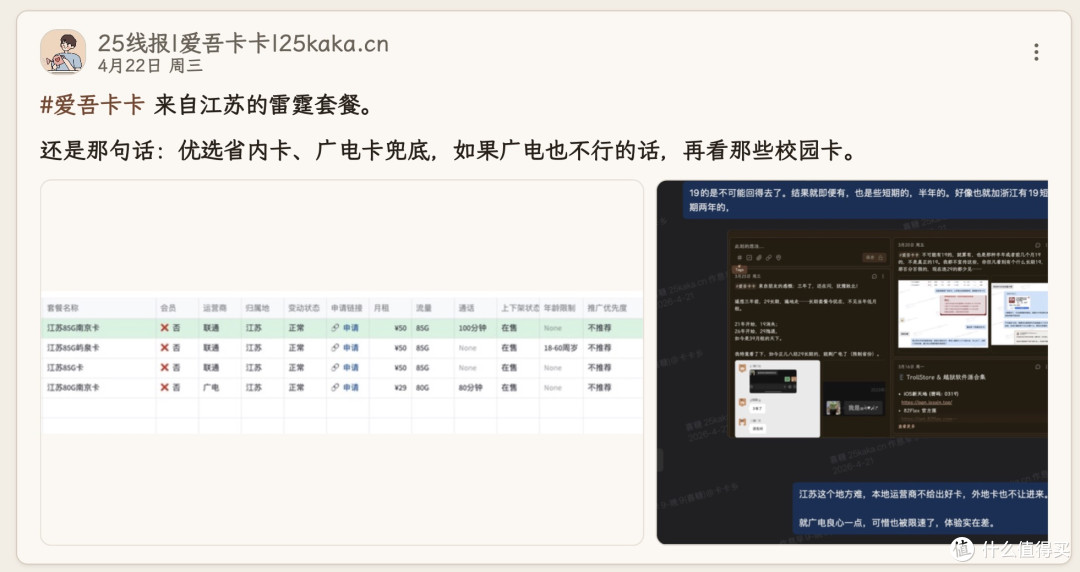Click 不推荐 in the 江苏80G南京卡 row
Viewport: 1080px width, 572px height.
pos(599,387)
